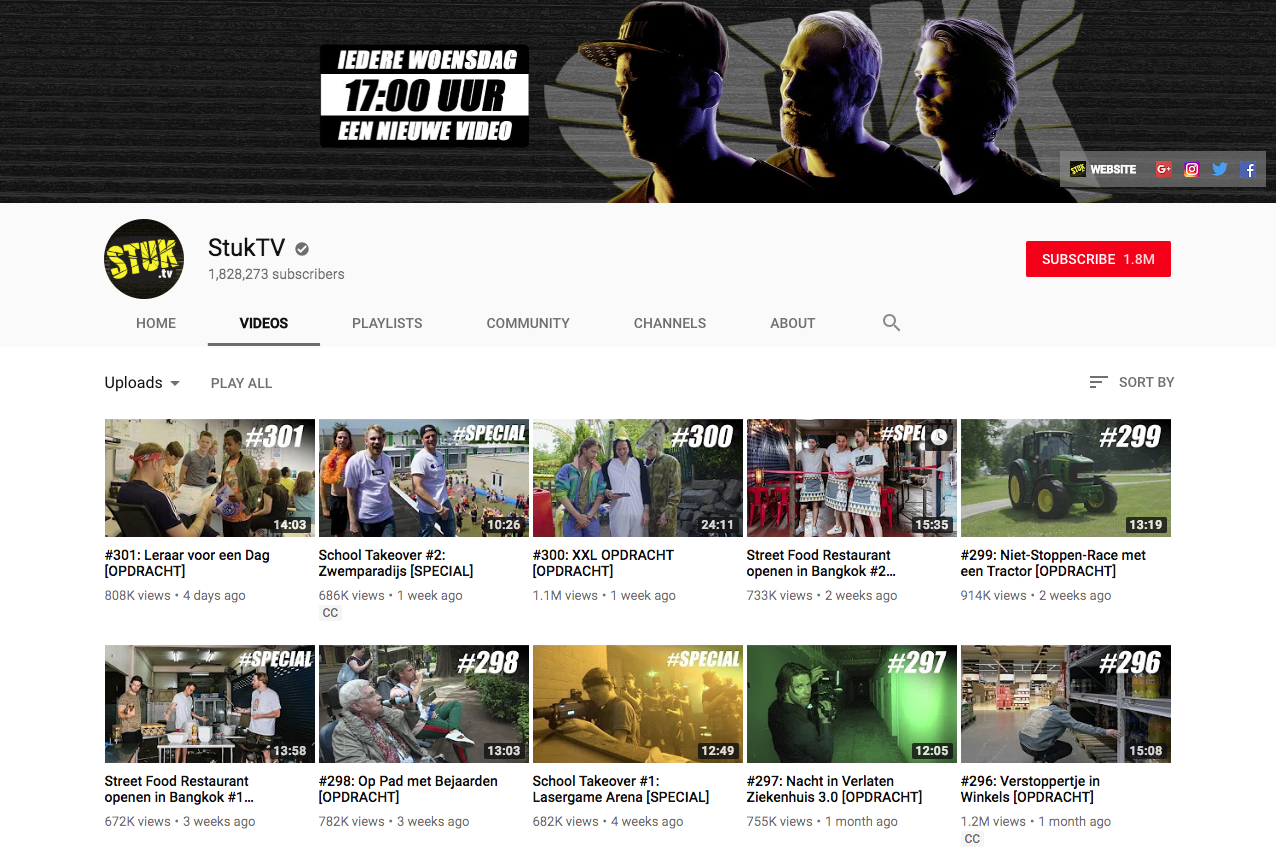Viewport: 1276px width, 865px height.
Task: Open the Instagram icon in banner
Action: click(x=1191, y=170)
